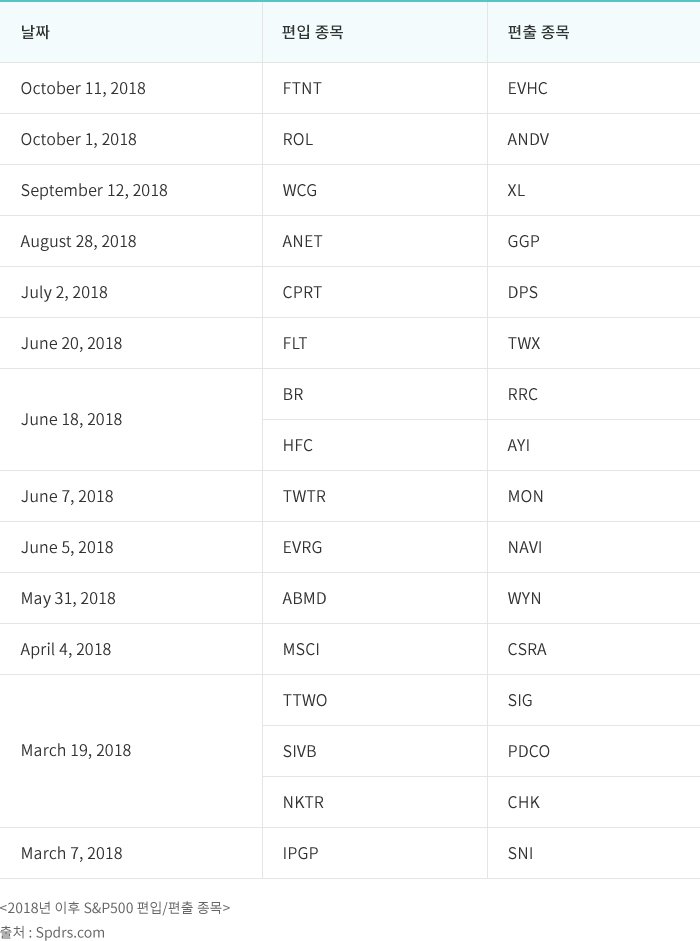Viewport: 700px width, 941px height.
Task: Click the 편입 종목 column header
Action: 313,32
